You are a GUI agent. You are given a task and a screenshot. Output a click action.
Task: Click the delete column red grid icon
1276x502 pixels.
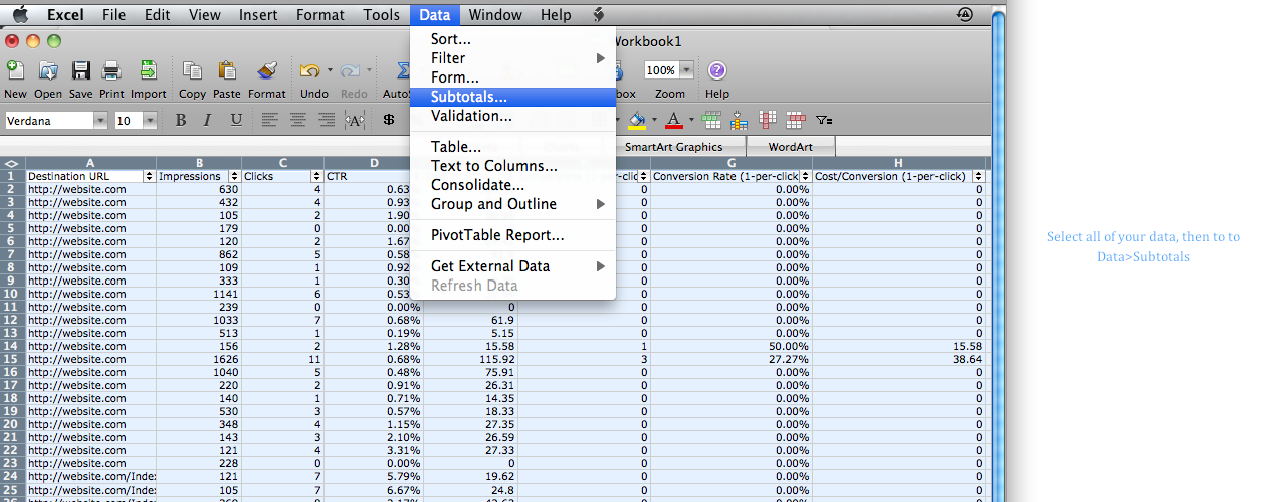768,120
